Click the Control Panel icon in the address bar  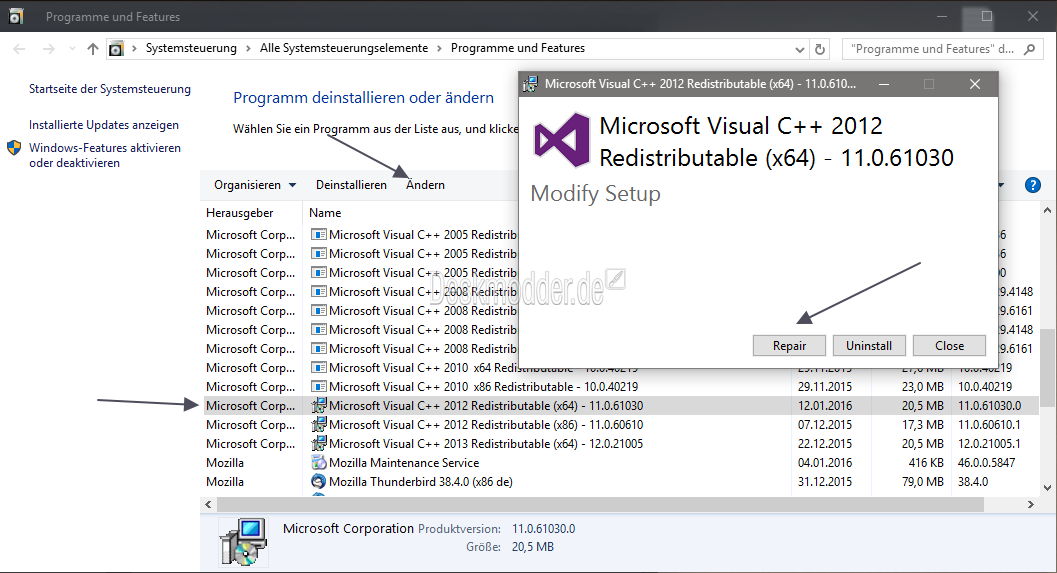[x=117, y=49]
